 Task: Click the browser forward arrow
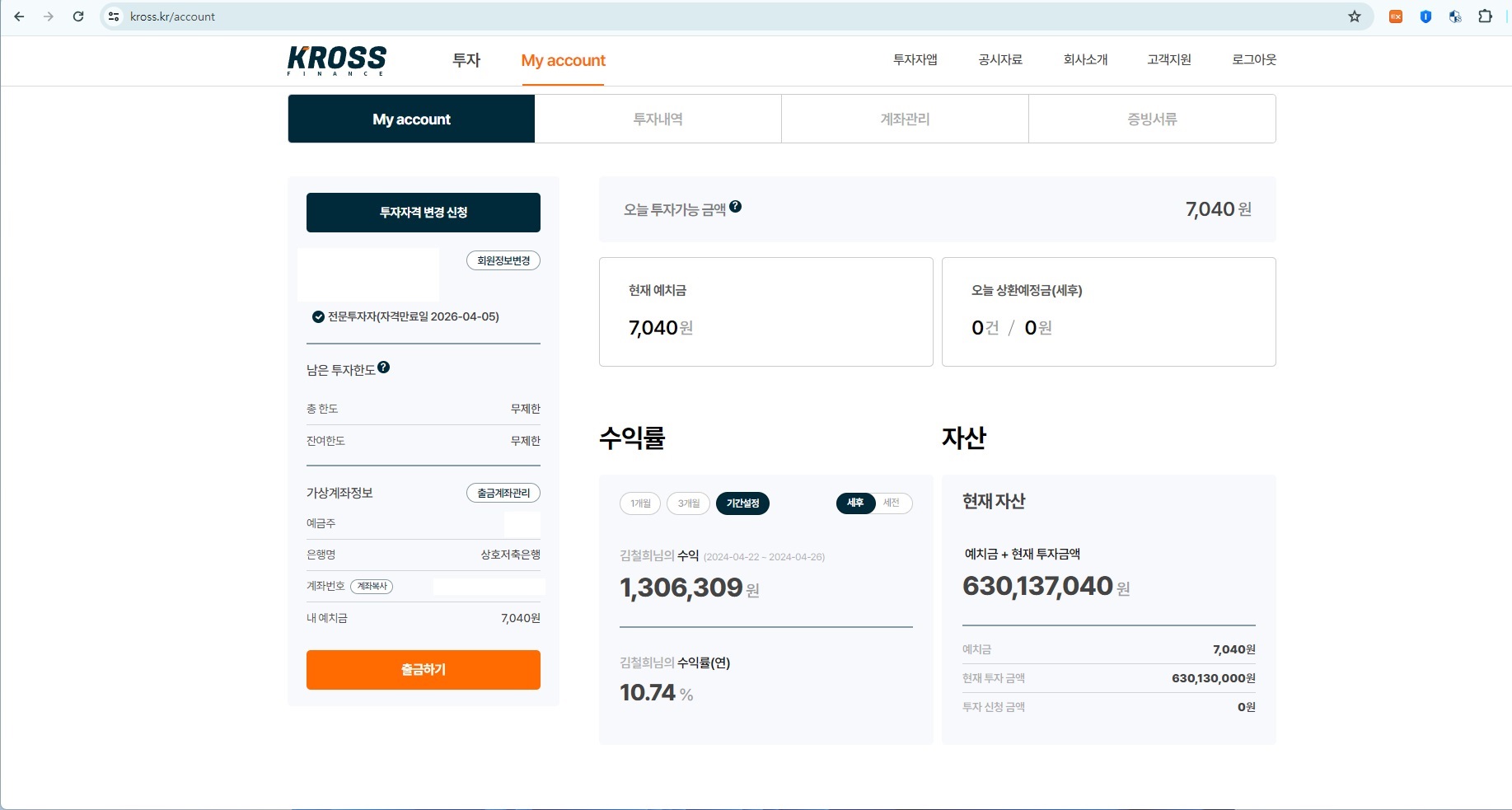(x=49, y=16)
